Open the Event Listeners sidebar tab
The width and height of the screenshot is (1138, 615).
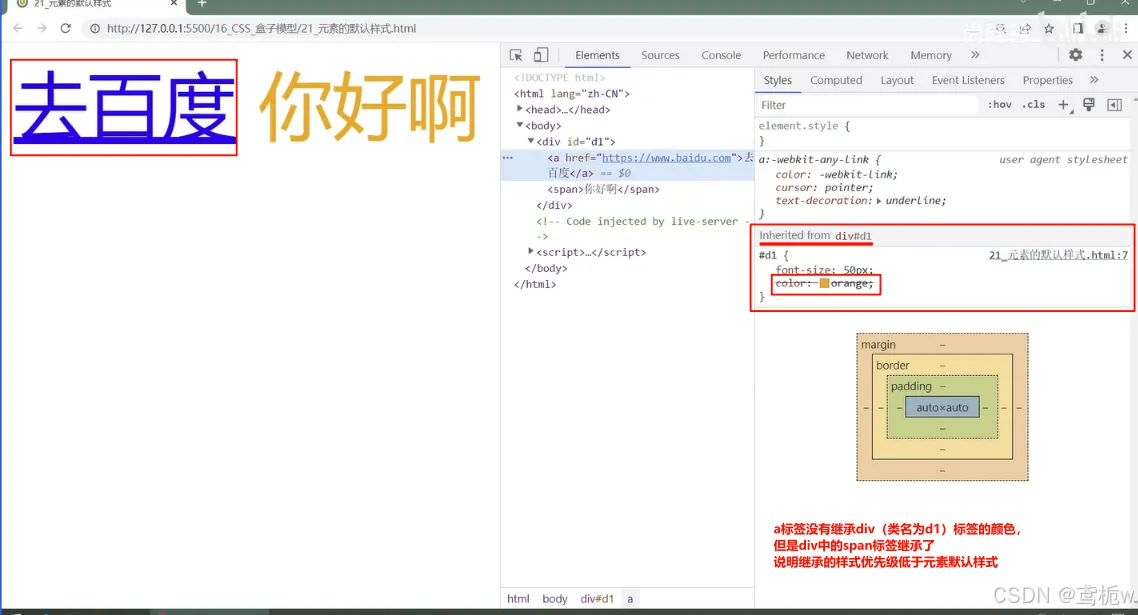968,80
